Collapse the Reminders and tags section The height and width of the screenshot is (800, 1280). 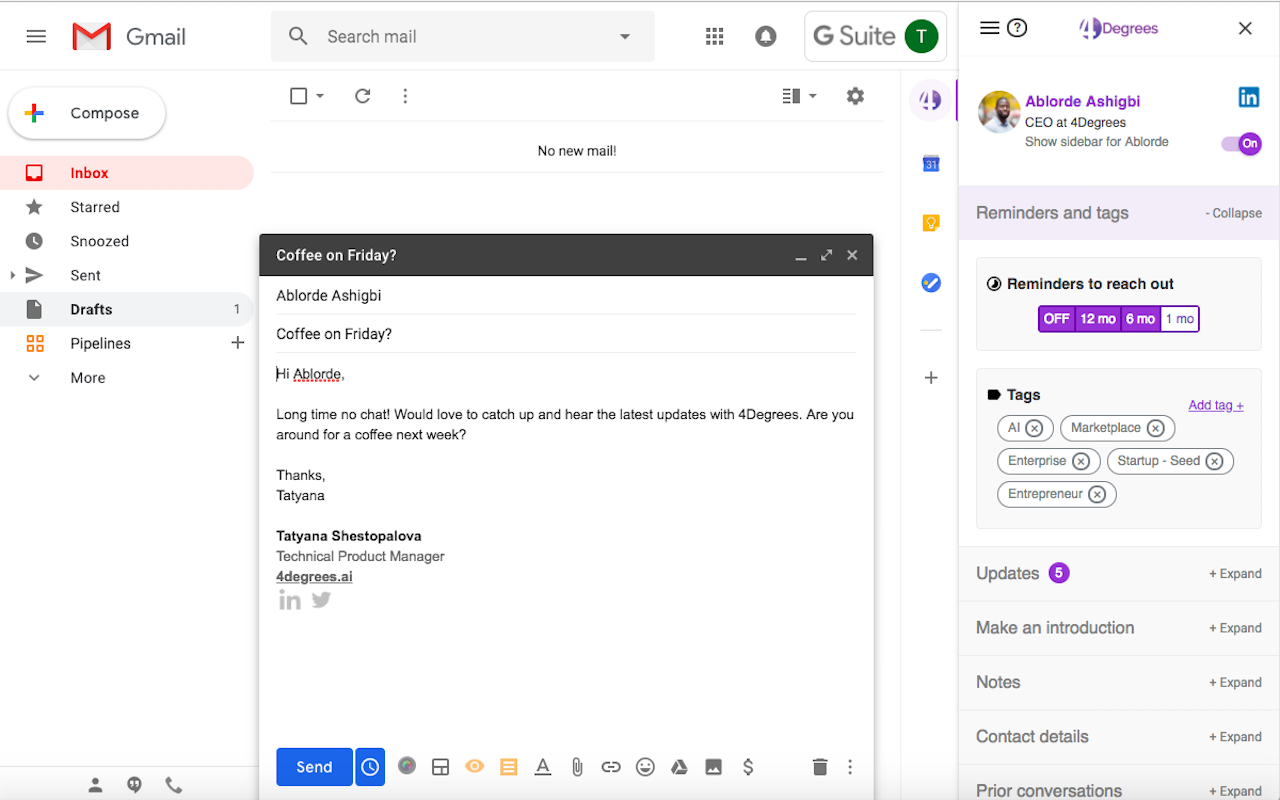pos(1233,212)
